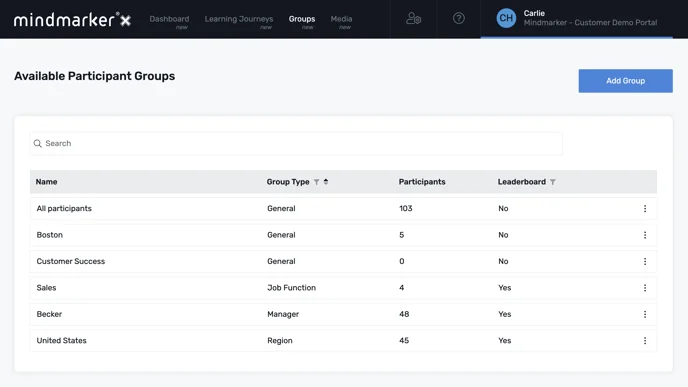
Task: Click the search magnifier icon
Action: (38, 143)
